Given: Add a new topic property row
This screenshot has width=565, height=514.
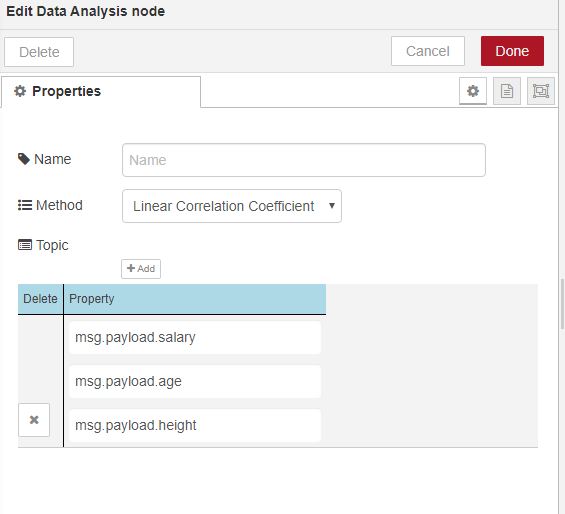Looking at the screenshot, I should click(x=141, y=269).
